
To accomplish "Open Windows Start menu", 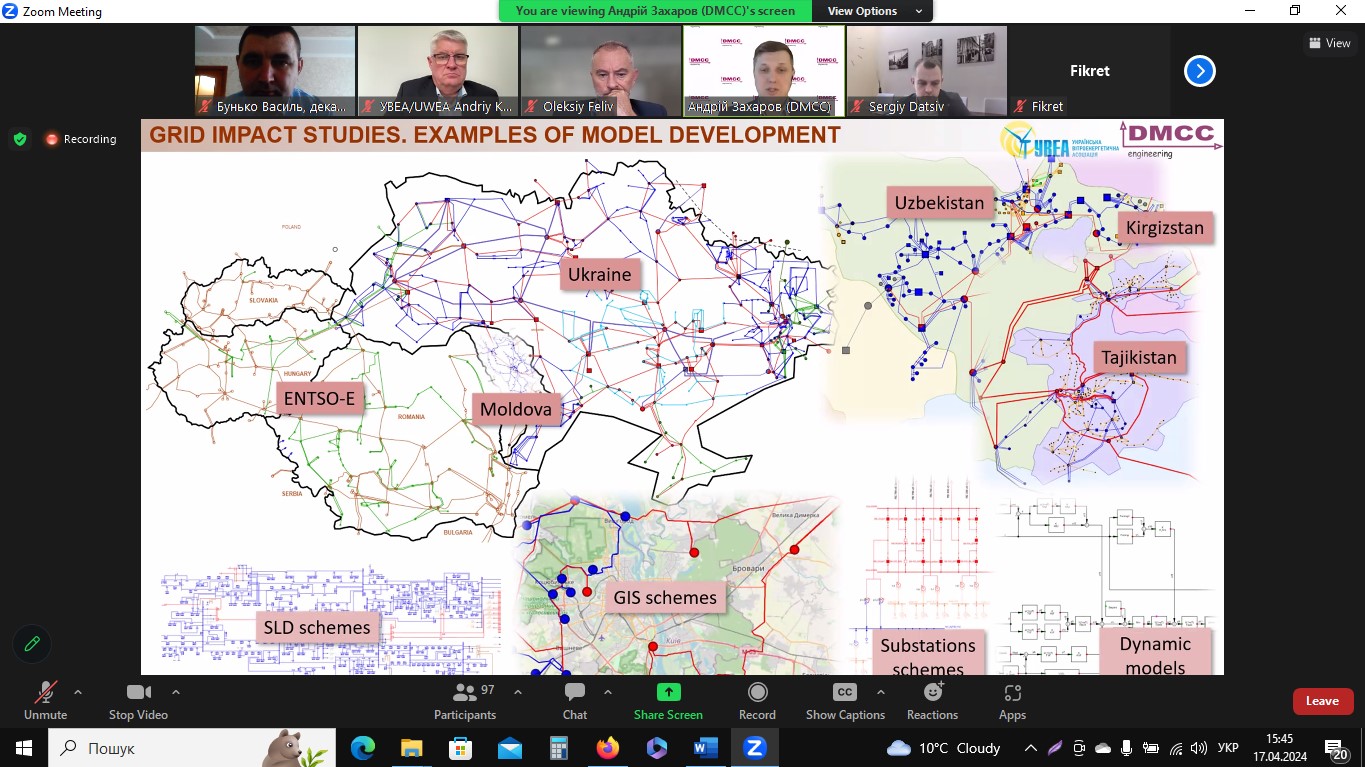I will [x=24, y=747].
